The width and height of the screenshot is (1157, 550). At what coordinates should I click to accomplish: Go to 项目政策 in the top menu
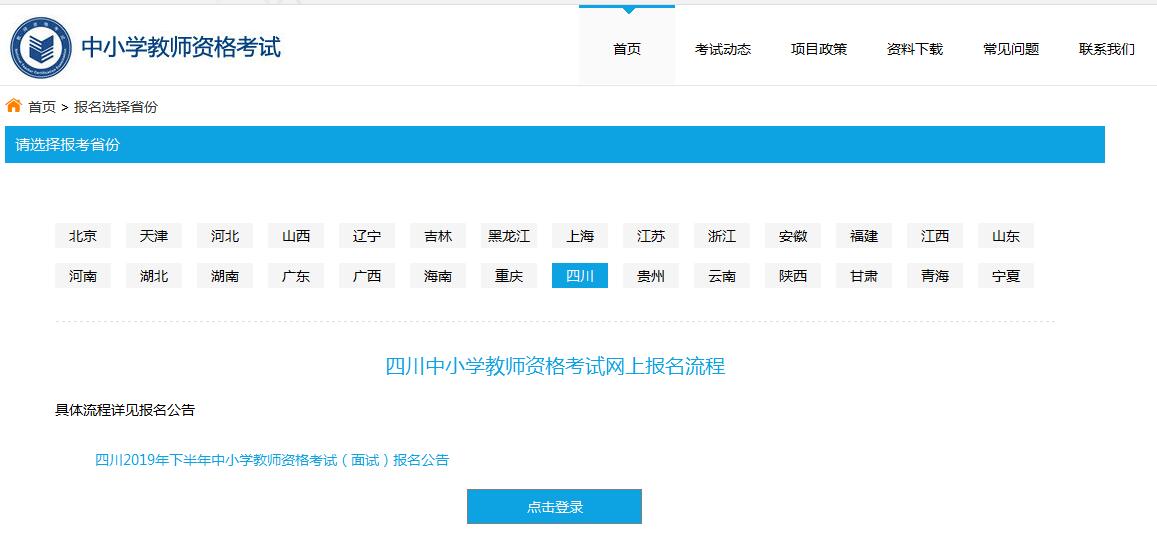point(819,49)
